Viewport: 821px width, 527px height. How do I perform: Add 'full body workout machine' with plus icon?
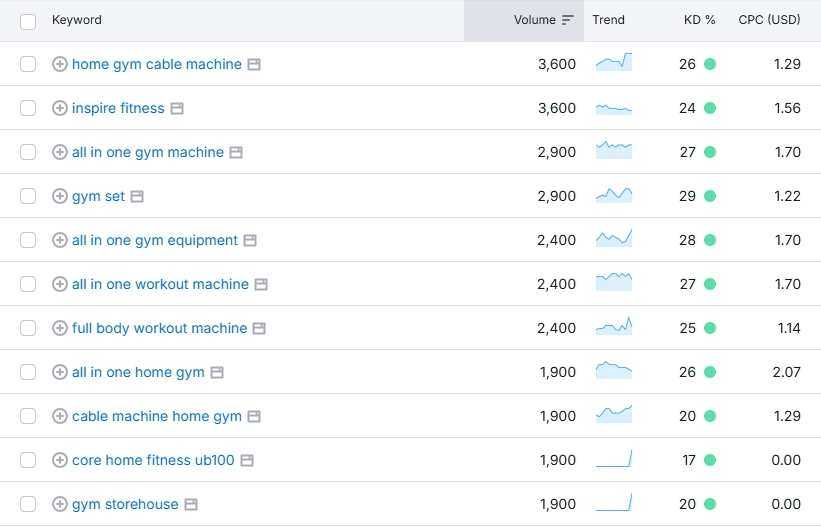coord(59,328)
